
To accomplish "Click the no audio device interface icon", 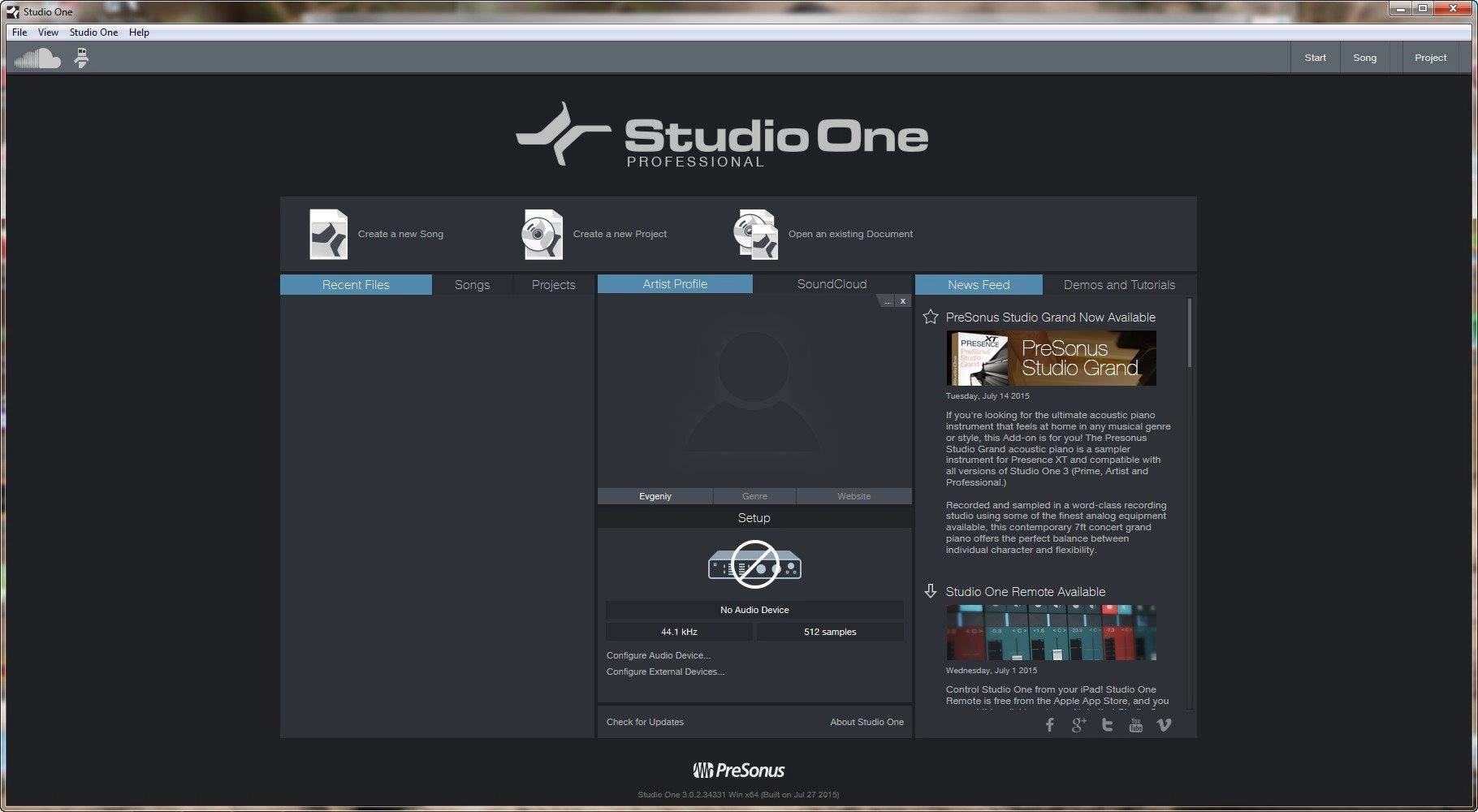I will 754,564.
